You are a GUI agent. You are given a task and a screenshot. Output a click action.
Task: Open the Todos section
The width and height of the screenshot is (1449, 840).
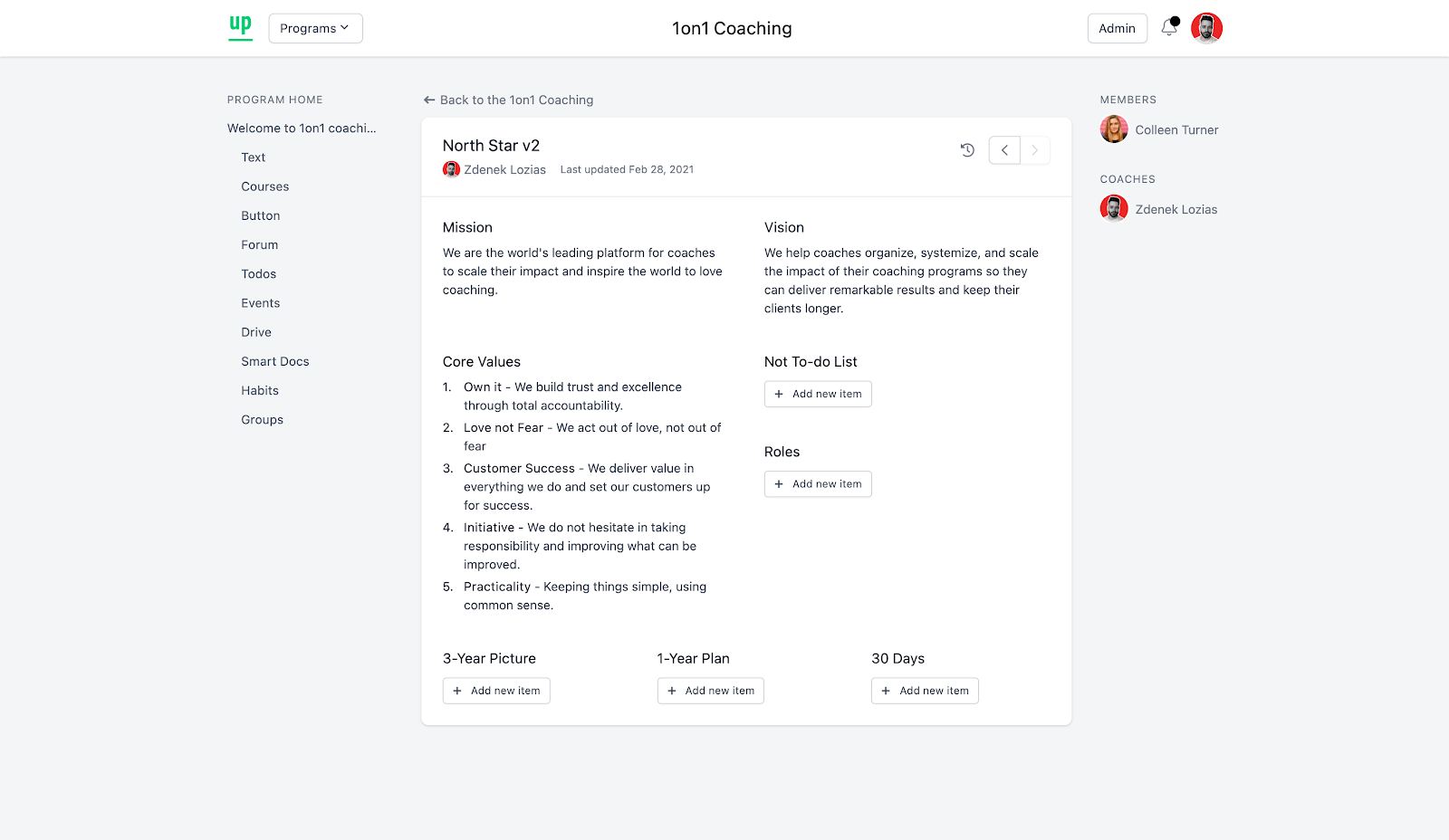258,274
